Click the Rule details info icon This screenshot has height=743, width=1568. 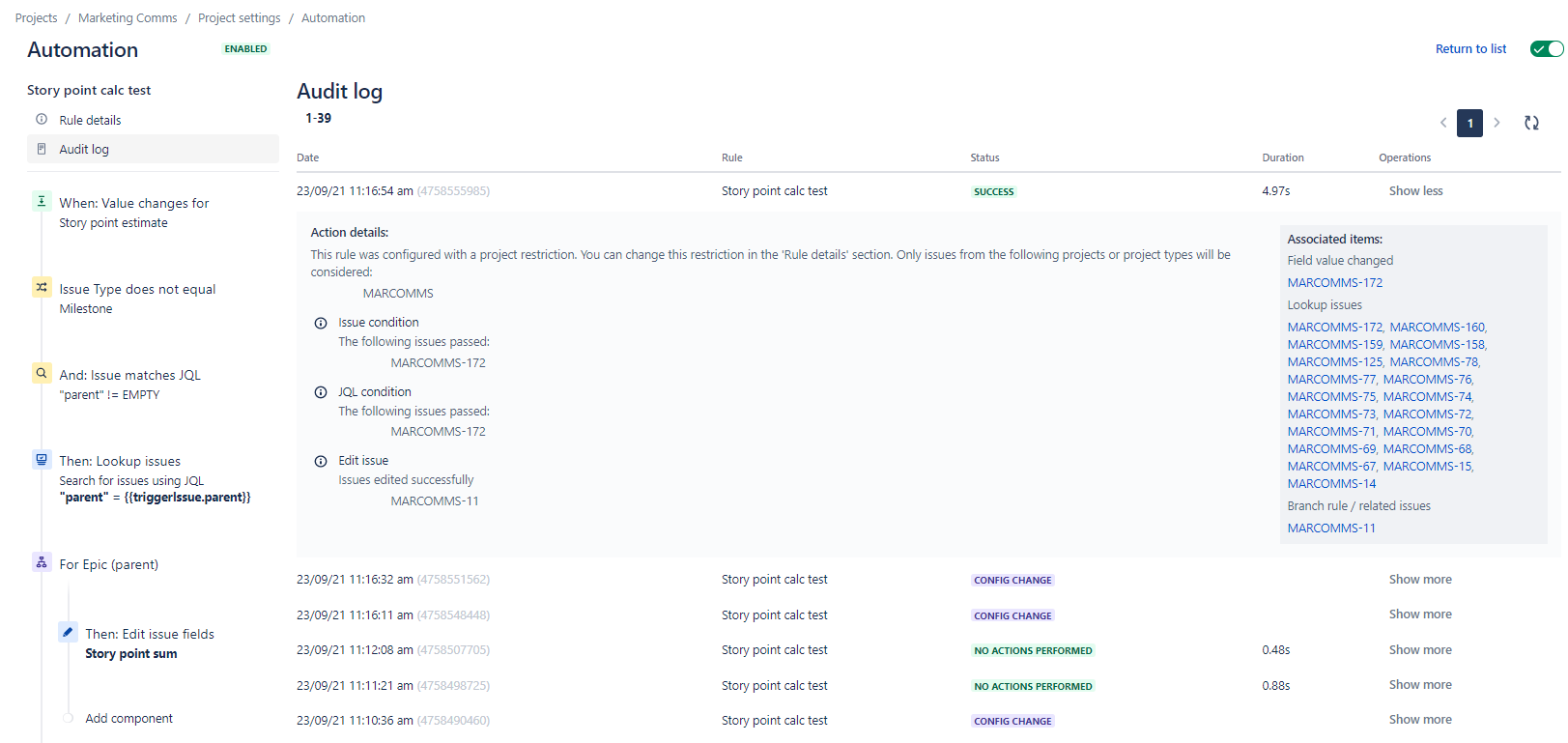[x=42, y=120]
